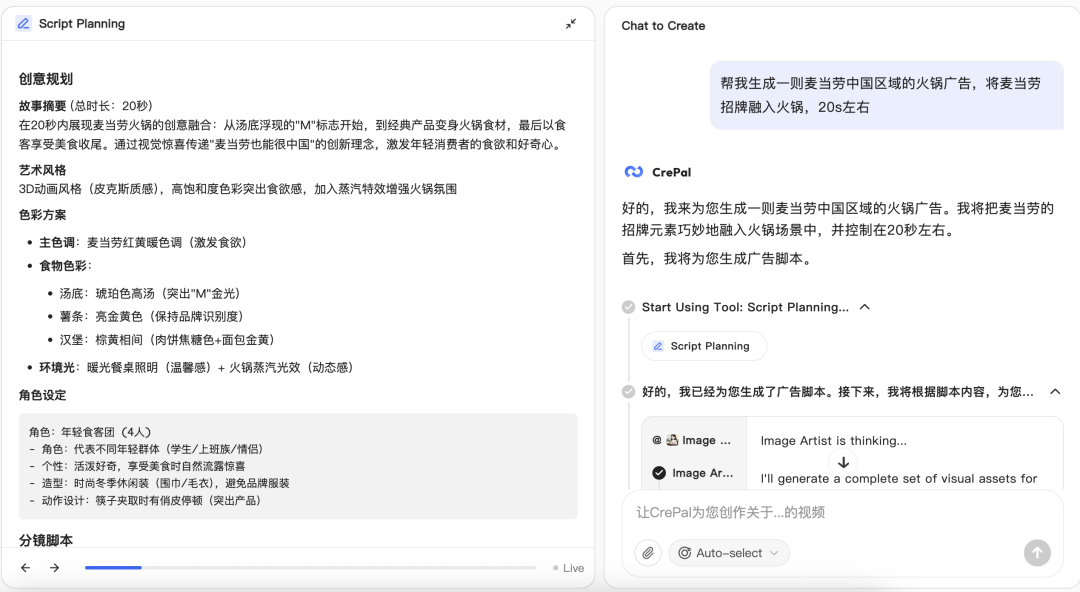The image size is (1080, 592).
Task: Click the 食物色彩 bullet label
Action: tap(65, 266)
